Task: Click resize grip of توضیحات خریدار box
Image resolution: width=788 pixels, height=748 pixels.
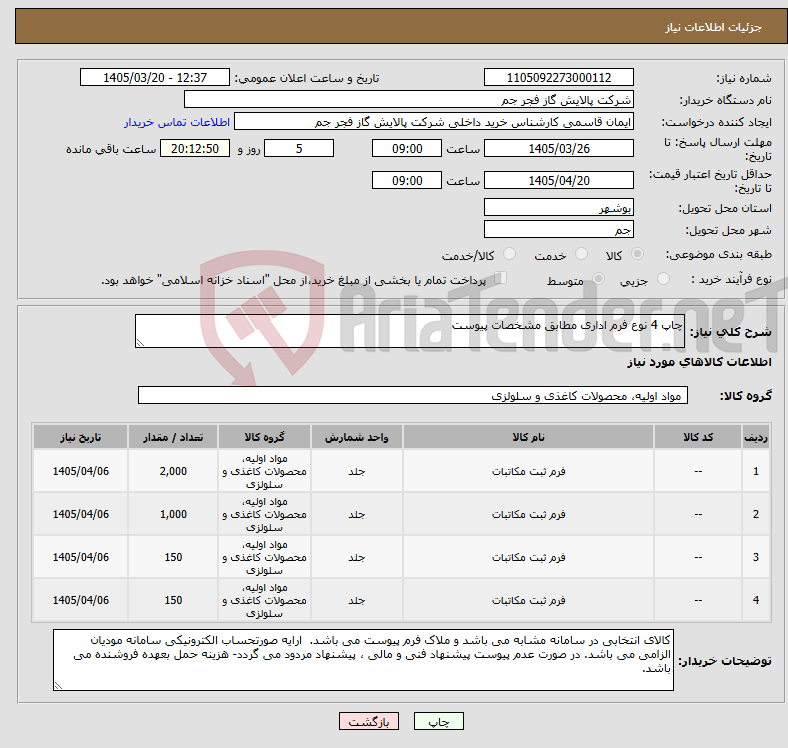Action: click(x=58, y=686)
